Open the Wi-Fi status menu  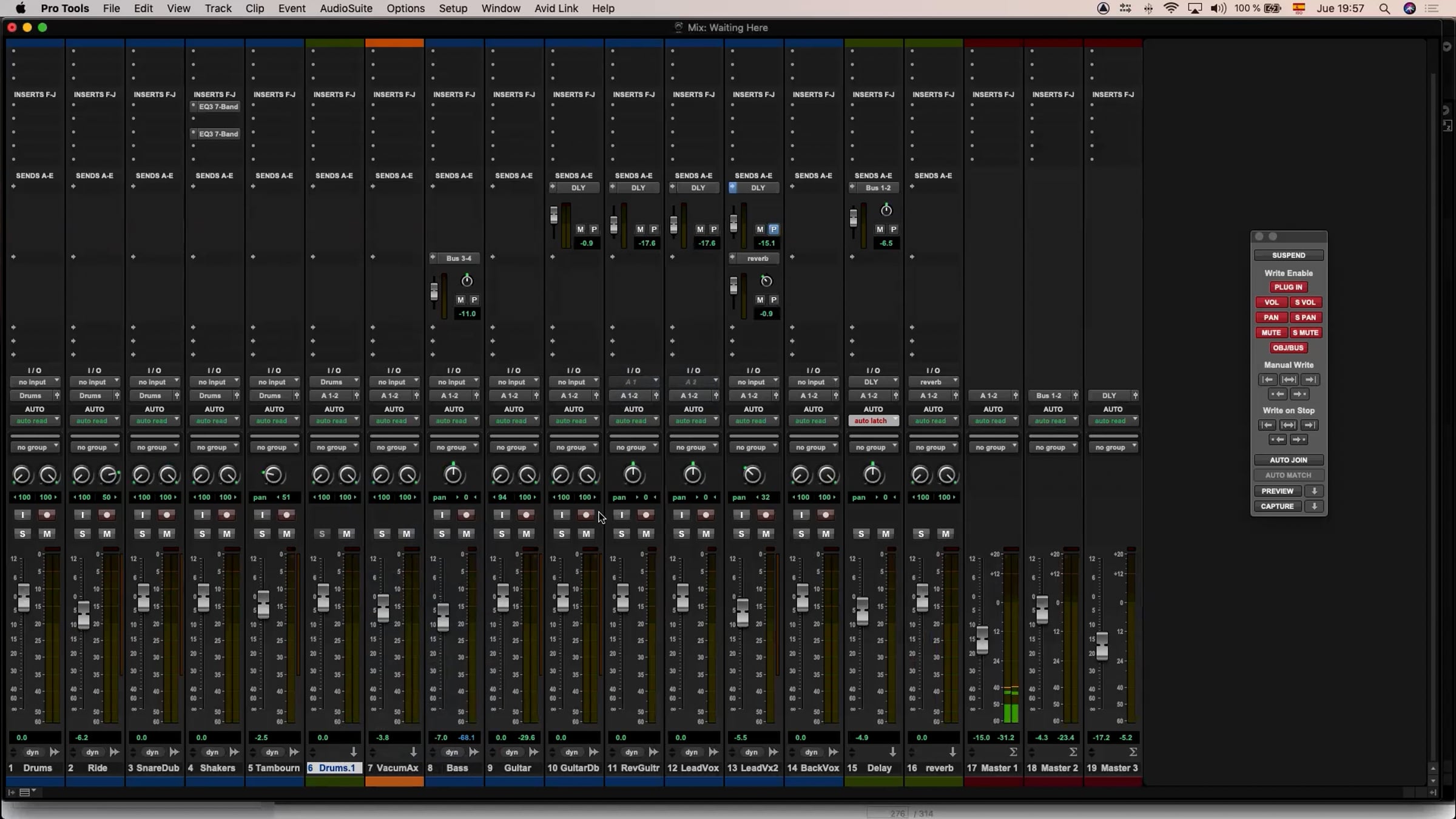point(1171,8)
